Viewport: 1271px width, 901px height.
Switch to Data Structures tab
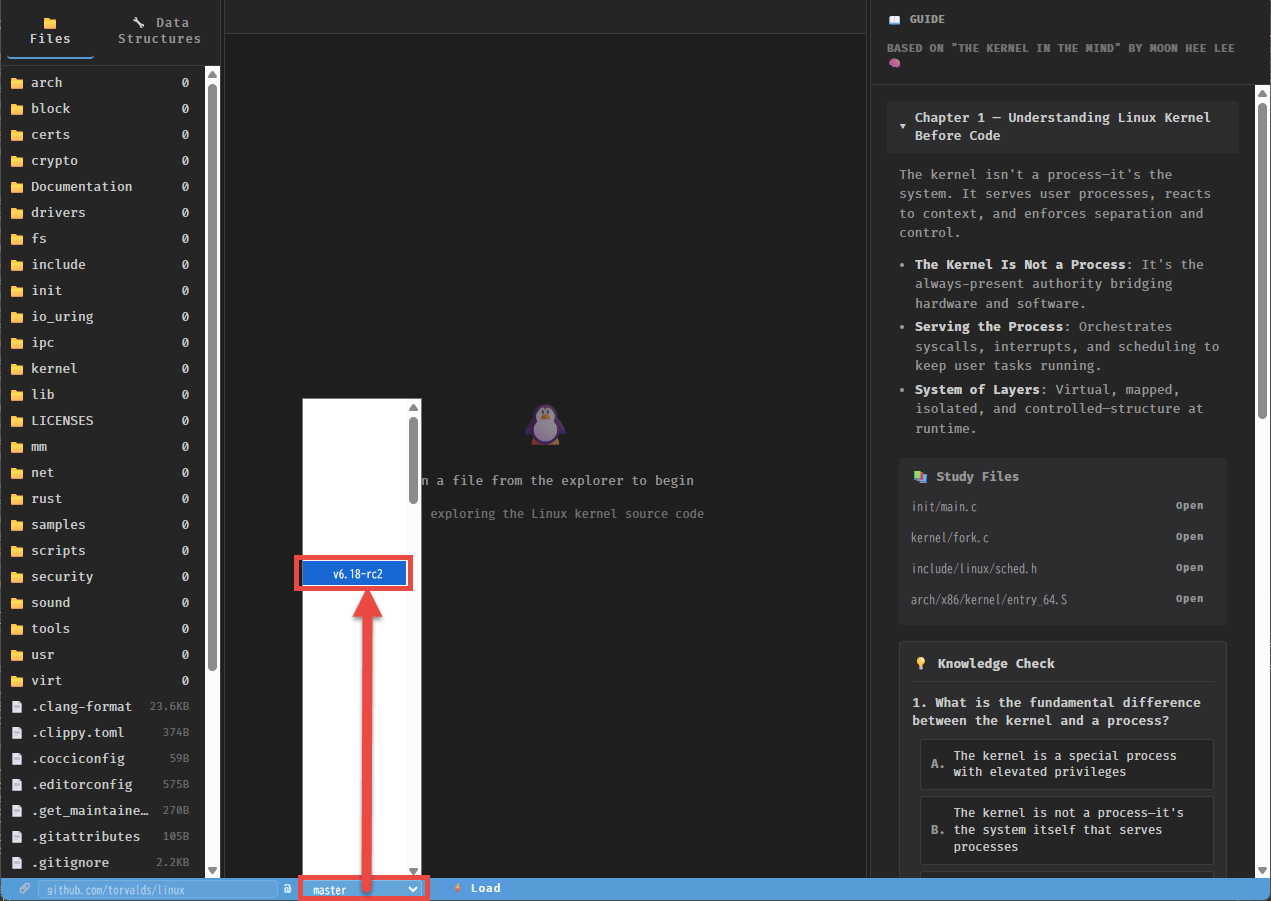coord(159,30)
